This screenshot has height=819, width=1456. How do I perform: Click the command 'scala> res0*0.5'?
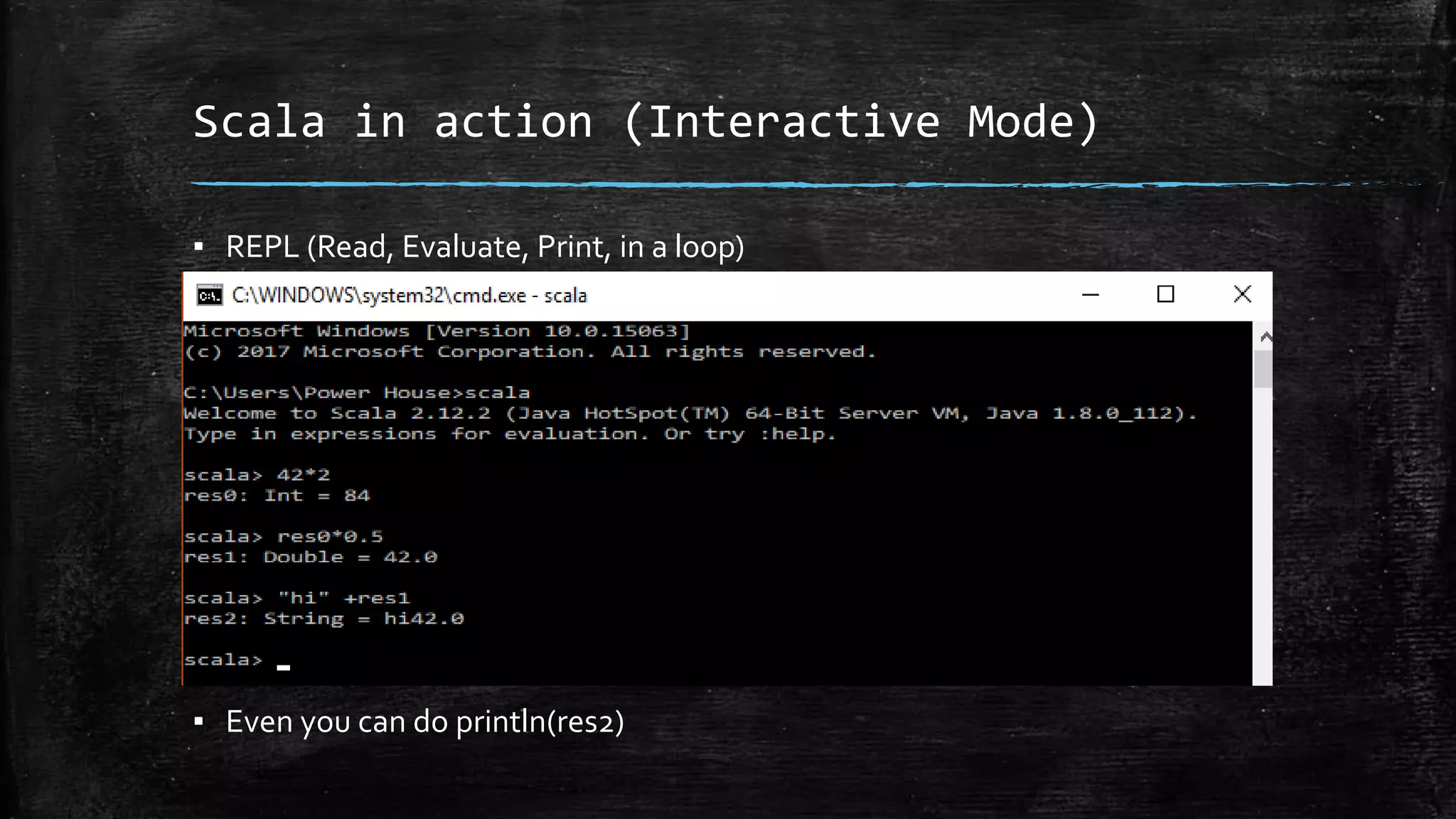pos(283,537)
